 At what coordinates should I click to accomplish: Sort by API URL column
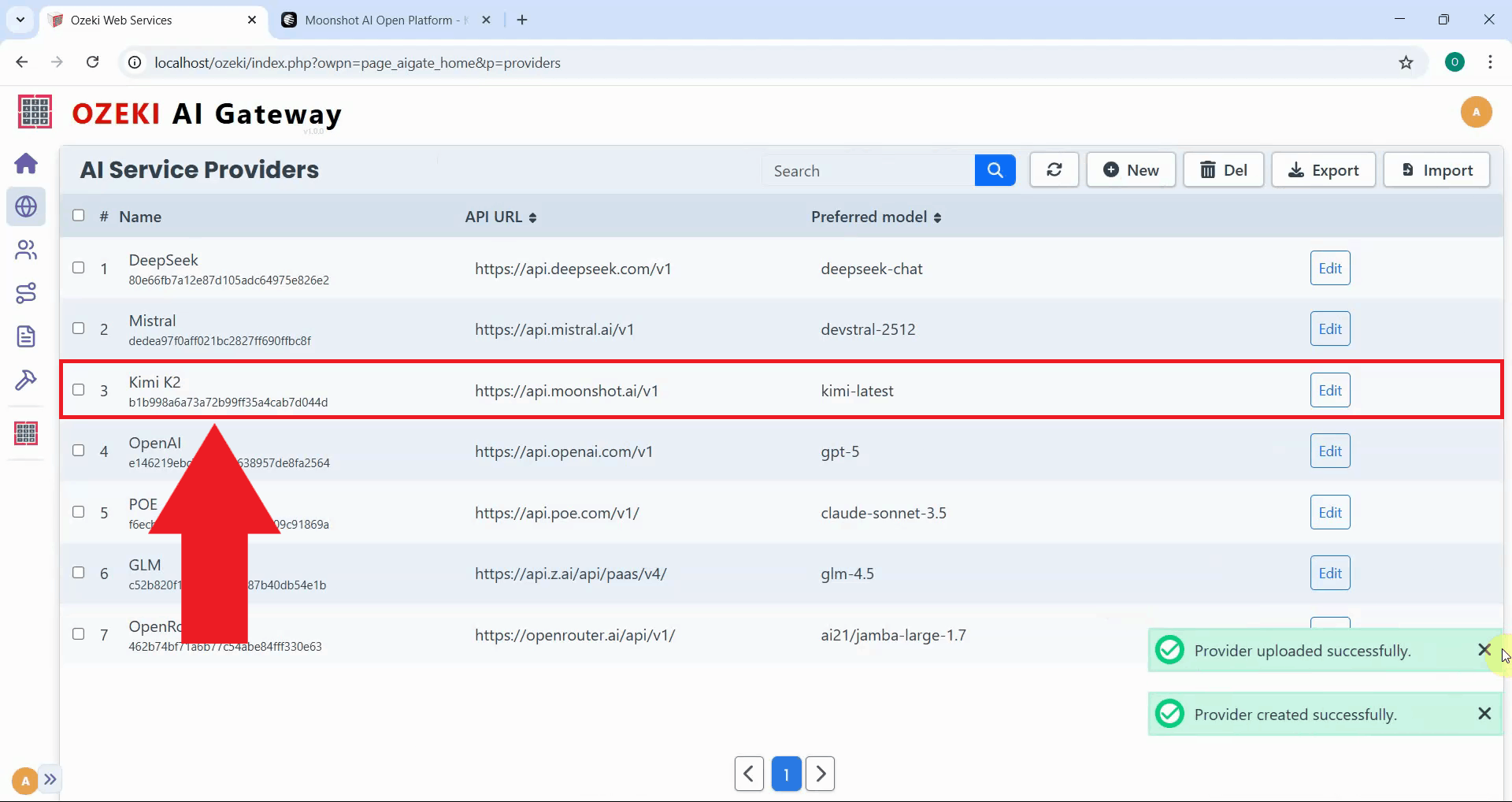pos(501,217)
